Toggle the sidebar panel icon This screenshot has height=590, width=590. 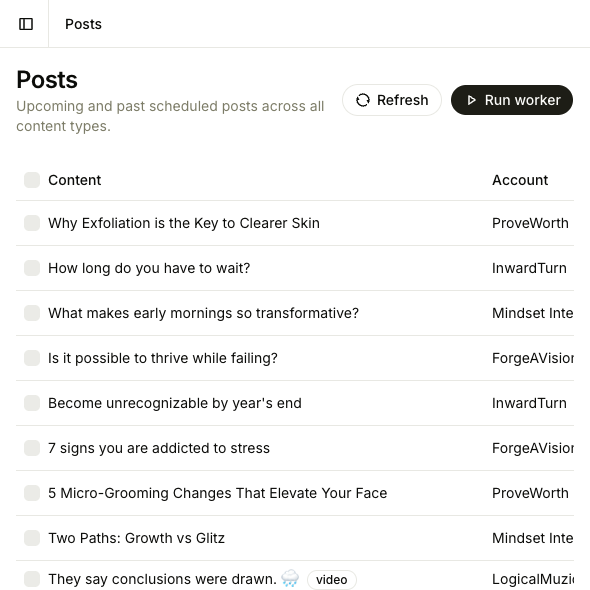26,24
